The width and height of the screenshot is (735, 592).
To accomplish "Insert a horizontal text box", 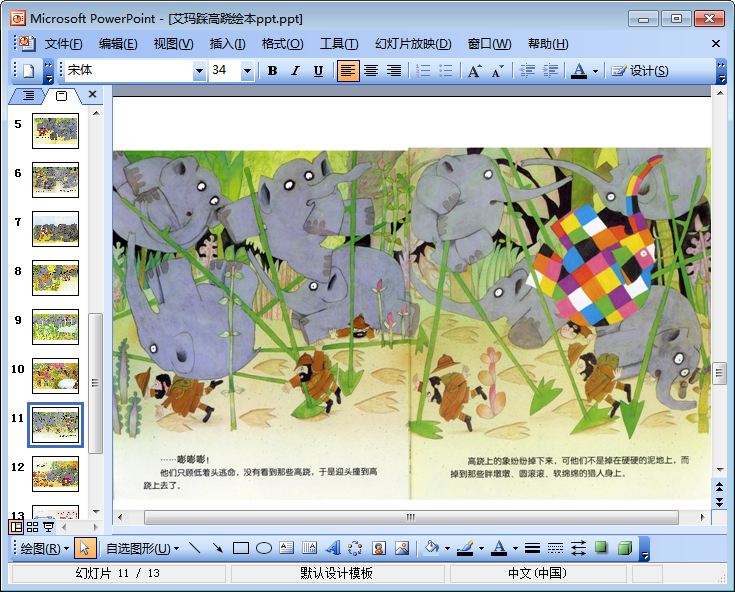I will point(286,547).
